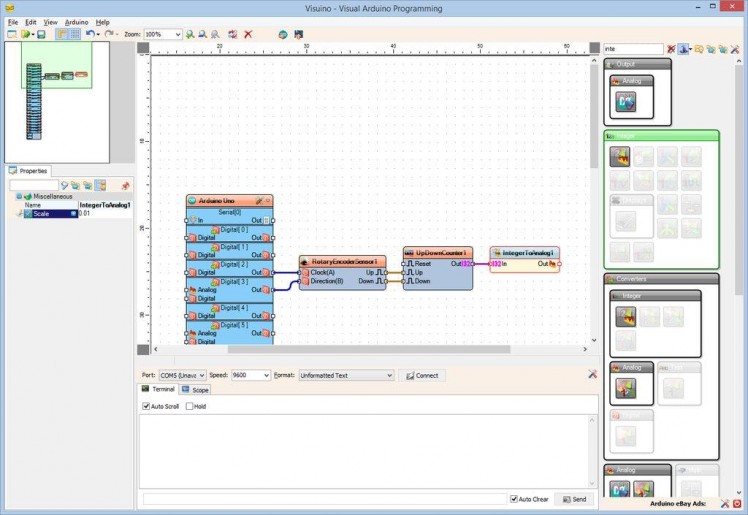Click the red X delete icon in toolbar
This screenshot has width=748, height=515.
click(248, 34)
